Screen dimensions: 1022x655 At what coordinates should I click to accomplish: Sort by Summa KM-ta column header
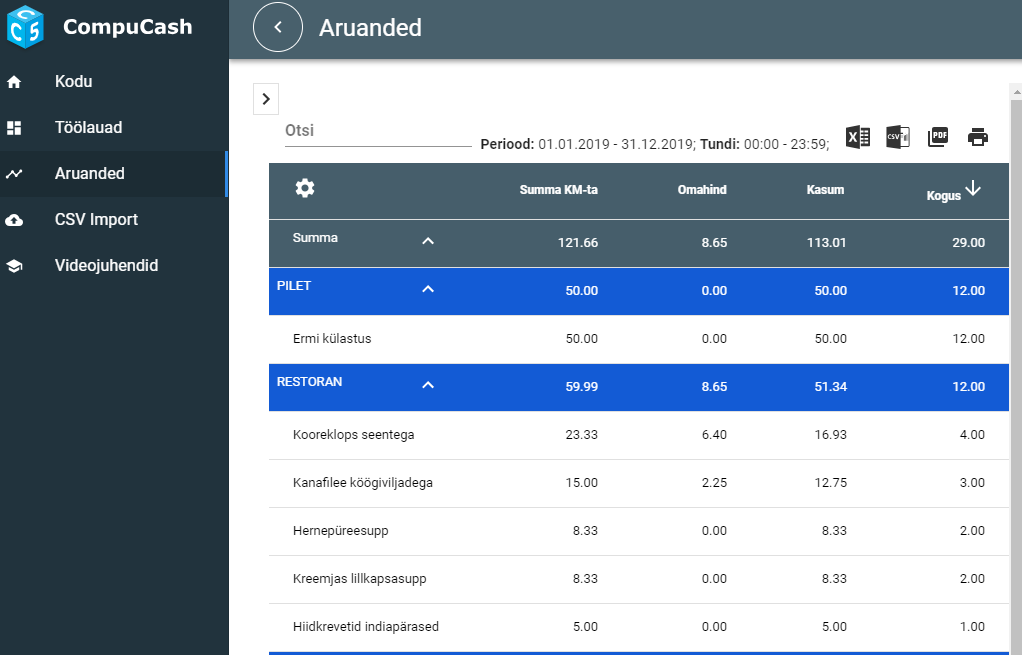point(558,190)
